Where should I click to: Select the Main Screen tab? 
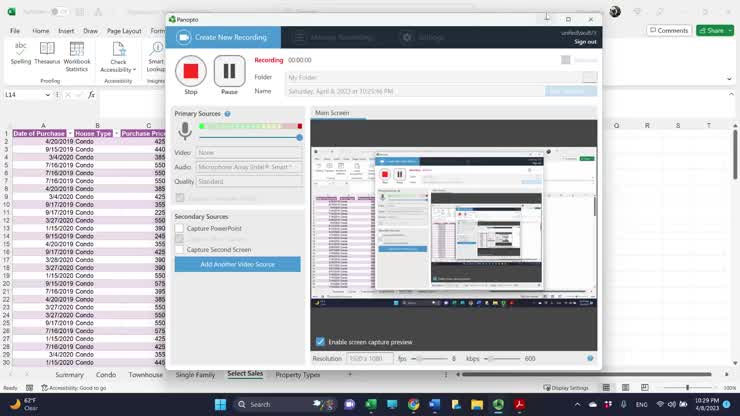pyautogui.click(x=332, y=113)
